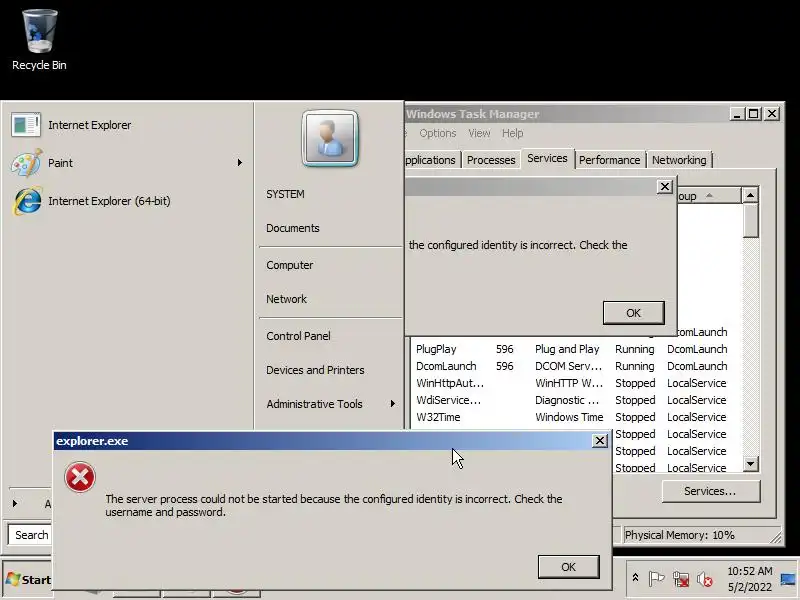Open Control Panel from the Start menu
Screen dimensions: 800x600
click(298, 336)
